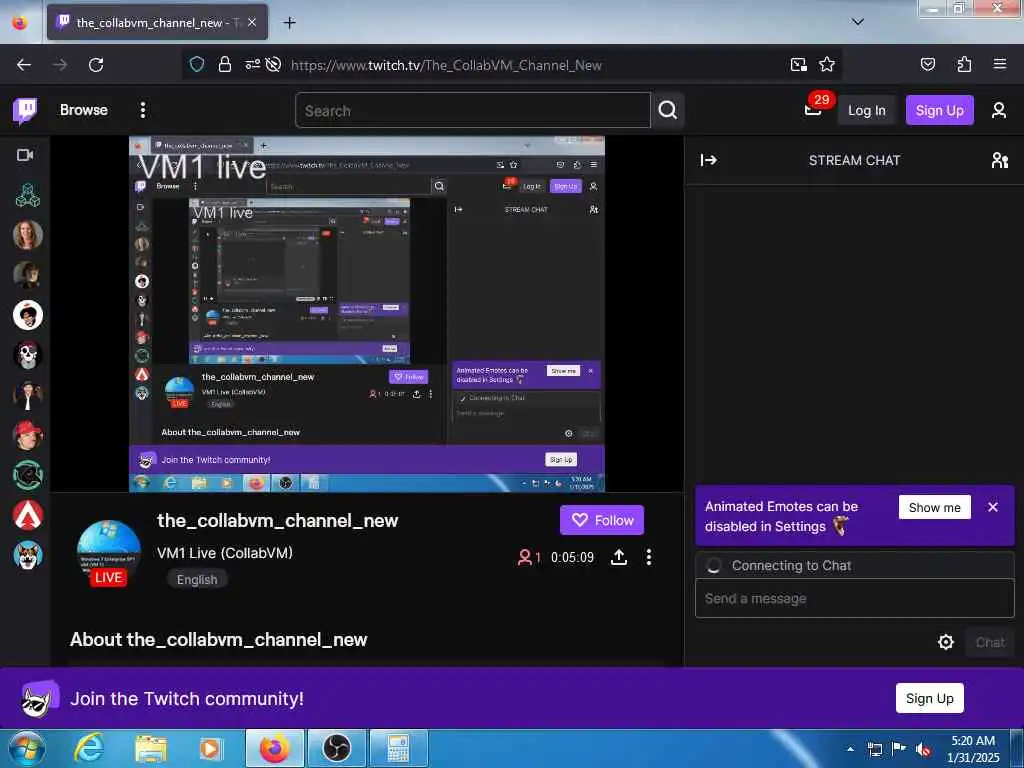Image resolution: width=1024 pixels, height=768 pixels.
Task: Open Internet Explorer from the taskbar
Action: pos(89,748)
